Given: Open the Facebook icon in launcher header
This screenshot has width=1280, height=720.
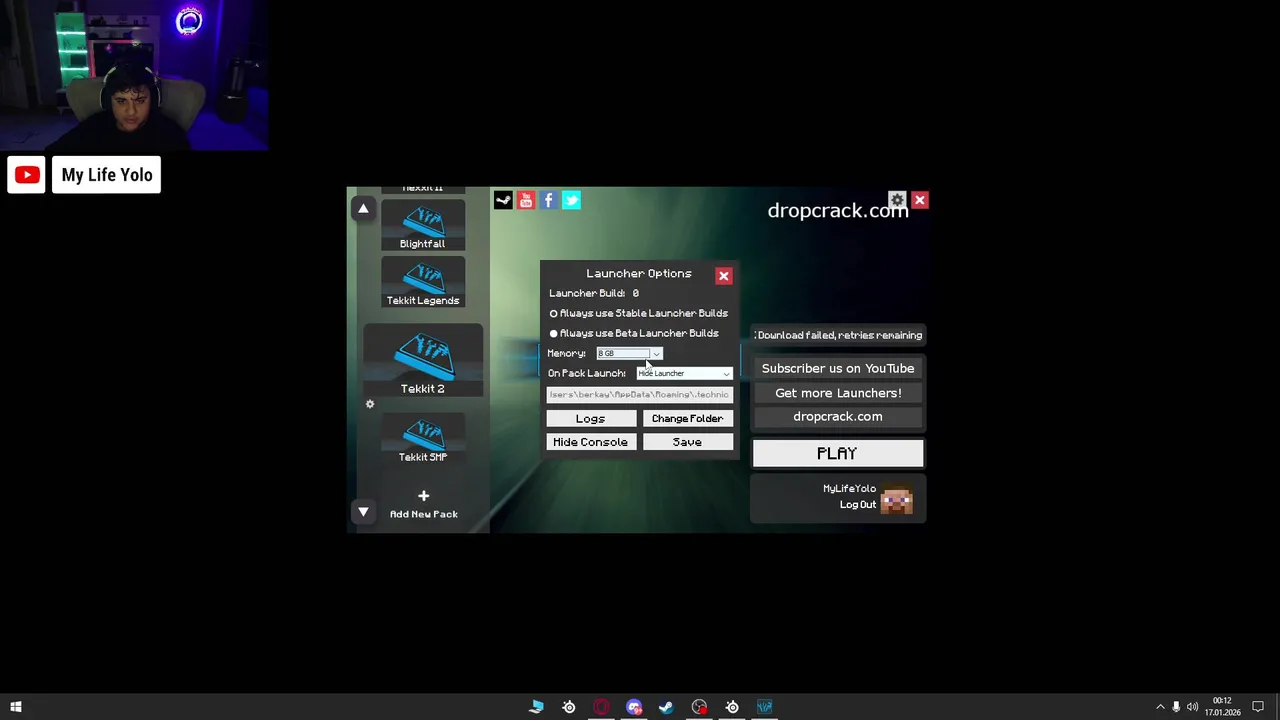Looking at the screenshot, I should tap(548, 200).
